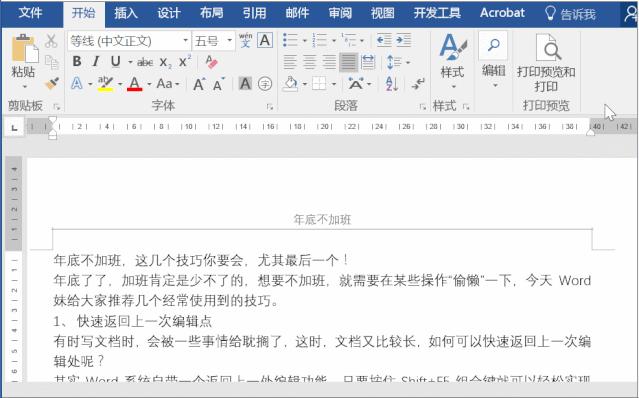Click the header text 年底不加班
This screenshot has height=398, width=639.
322,220
